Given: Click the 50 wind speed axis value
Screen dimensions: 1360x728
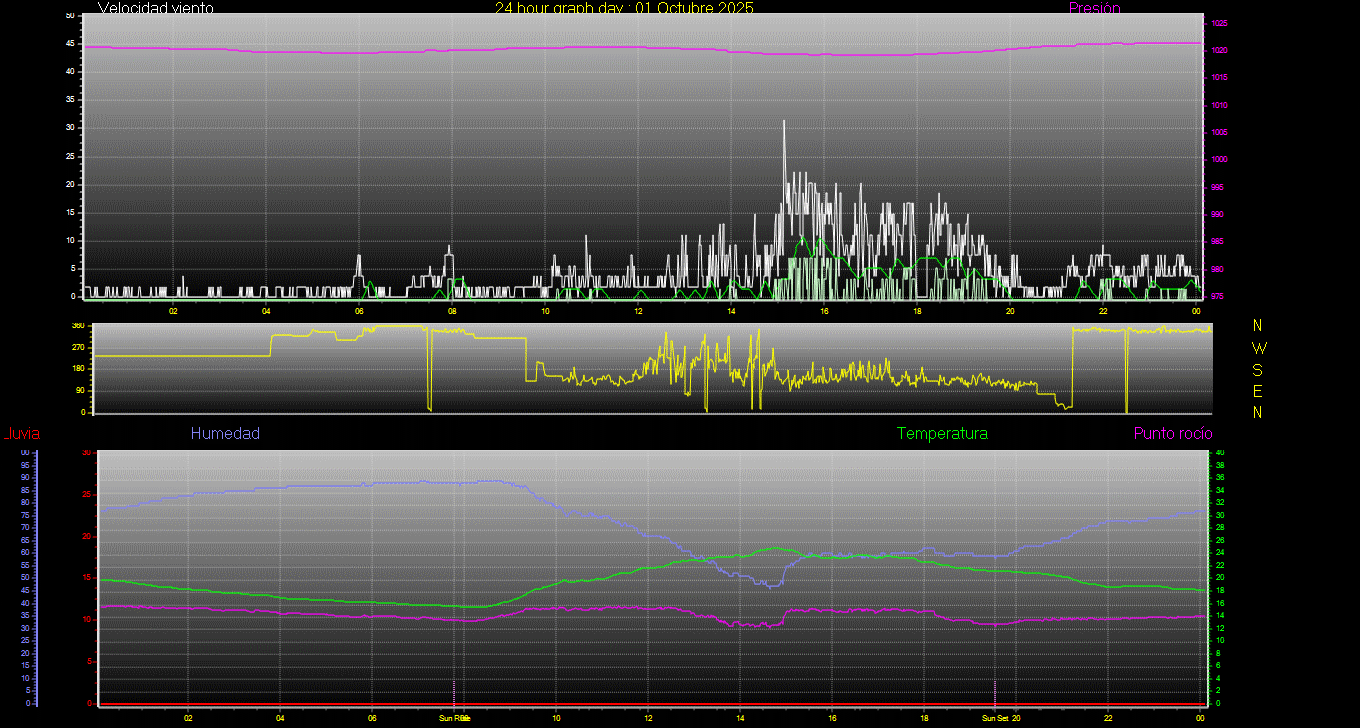Looking at the screenshot, I should [69, 16].
